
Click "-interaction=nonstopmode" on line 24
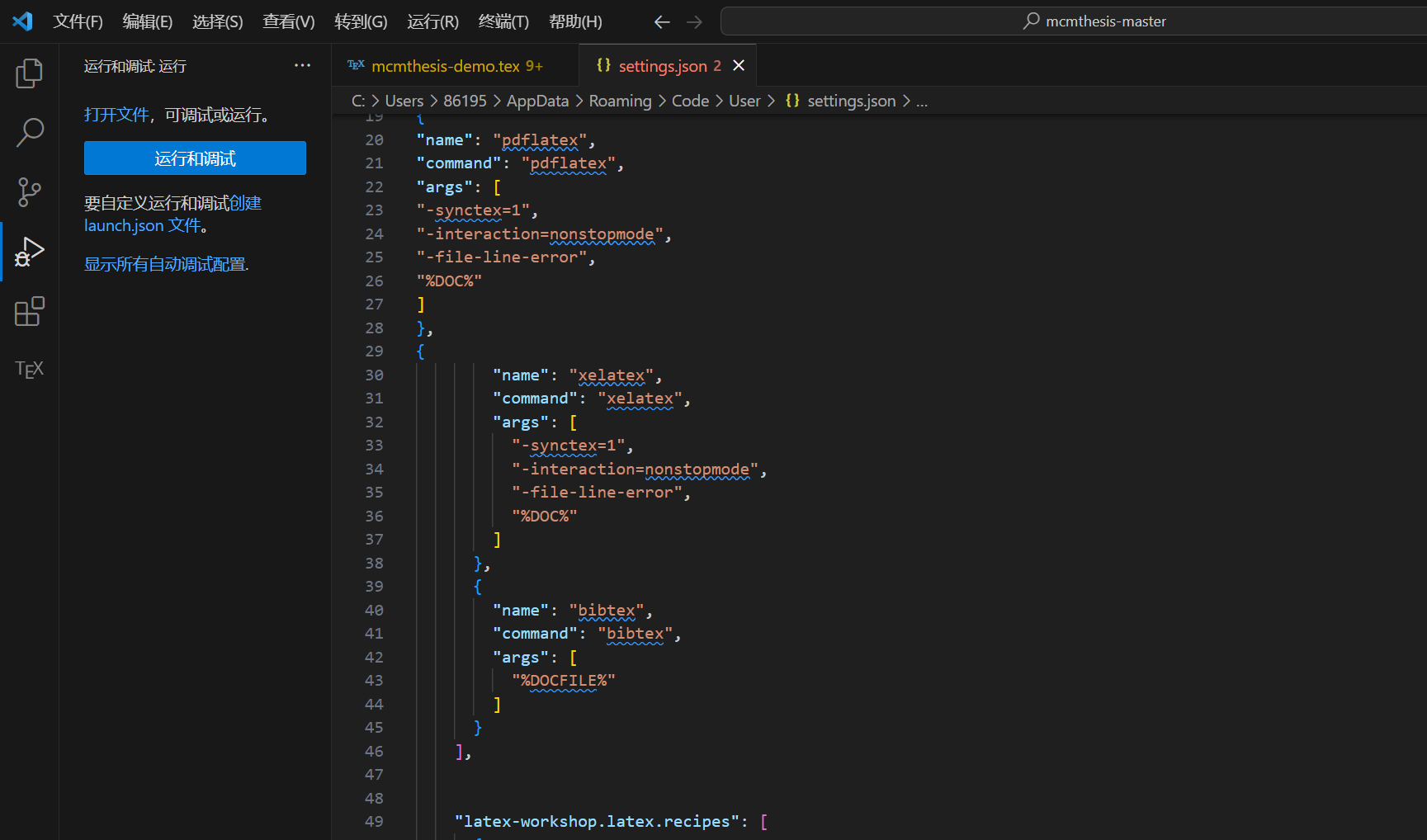(540, 234)
